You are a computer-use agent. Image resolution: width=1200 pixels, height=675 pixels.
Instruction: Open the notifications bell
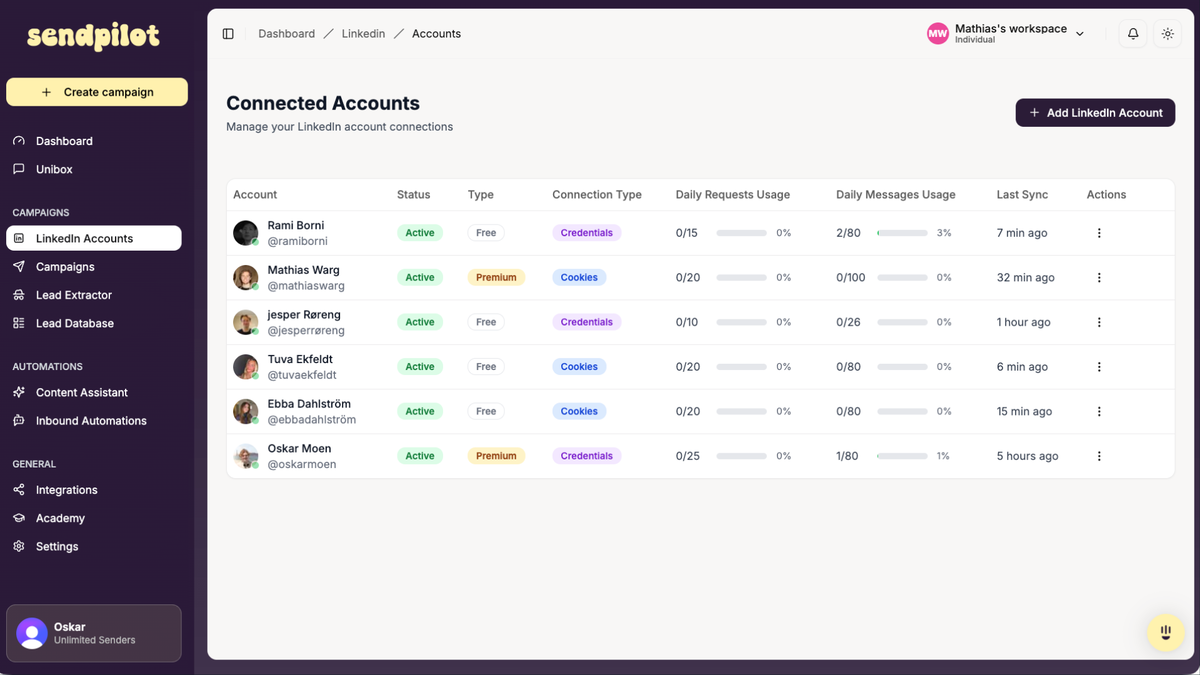[1132, 33]
